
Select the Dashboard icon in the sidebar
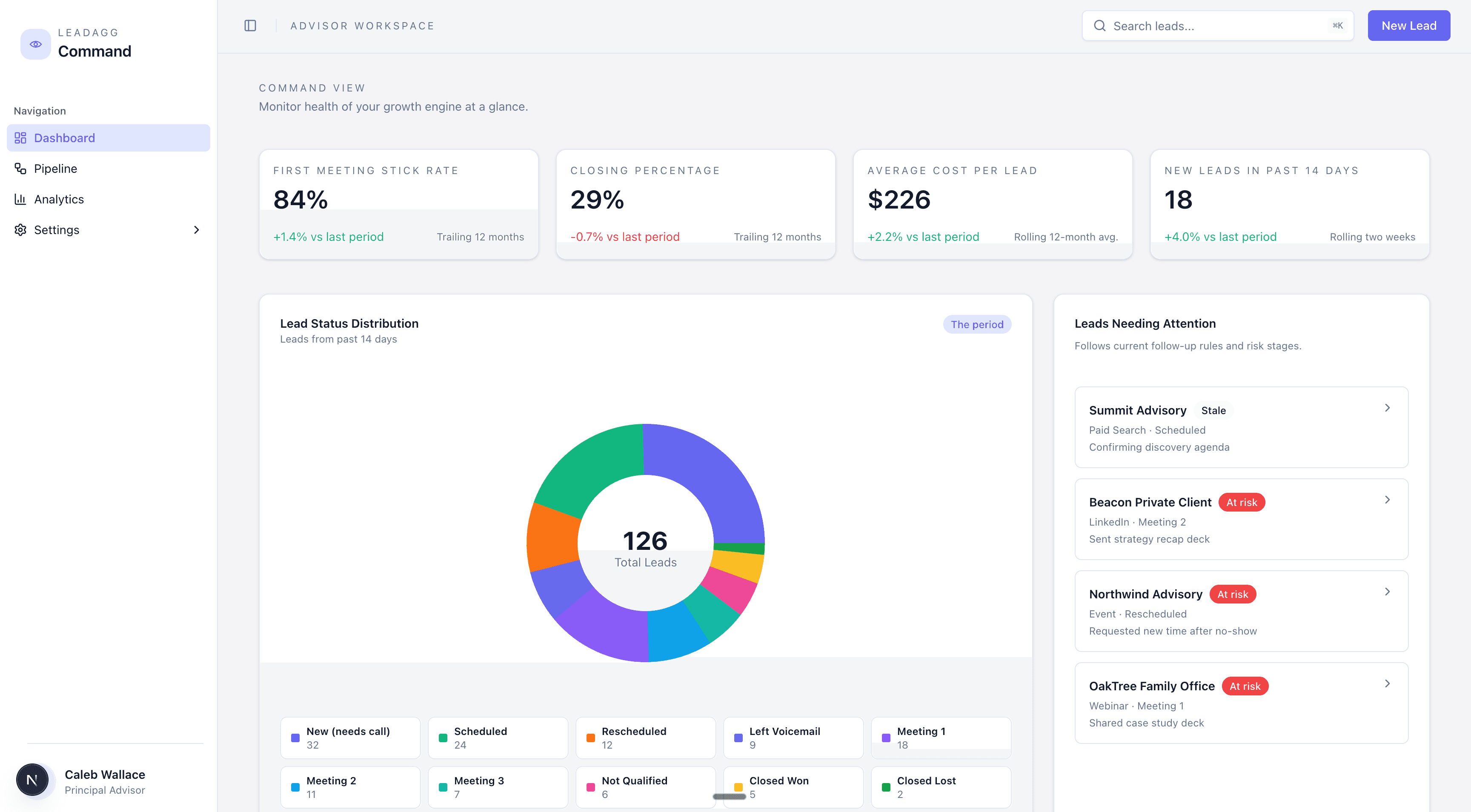pos(20,137)
